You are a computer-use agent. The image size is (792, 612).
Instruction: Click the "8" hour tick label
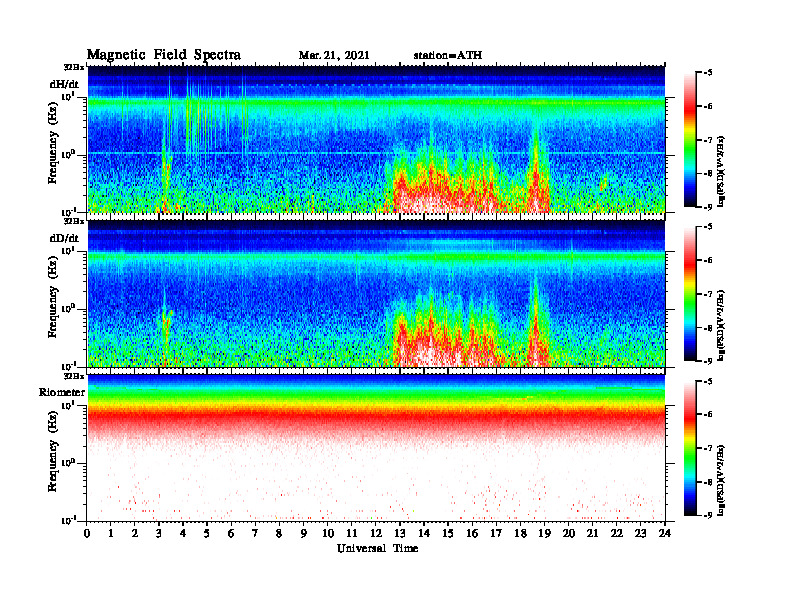click(279, 534)
